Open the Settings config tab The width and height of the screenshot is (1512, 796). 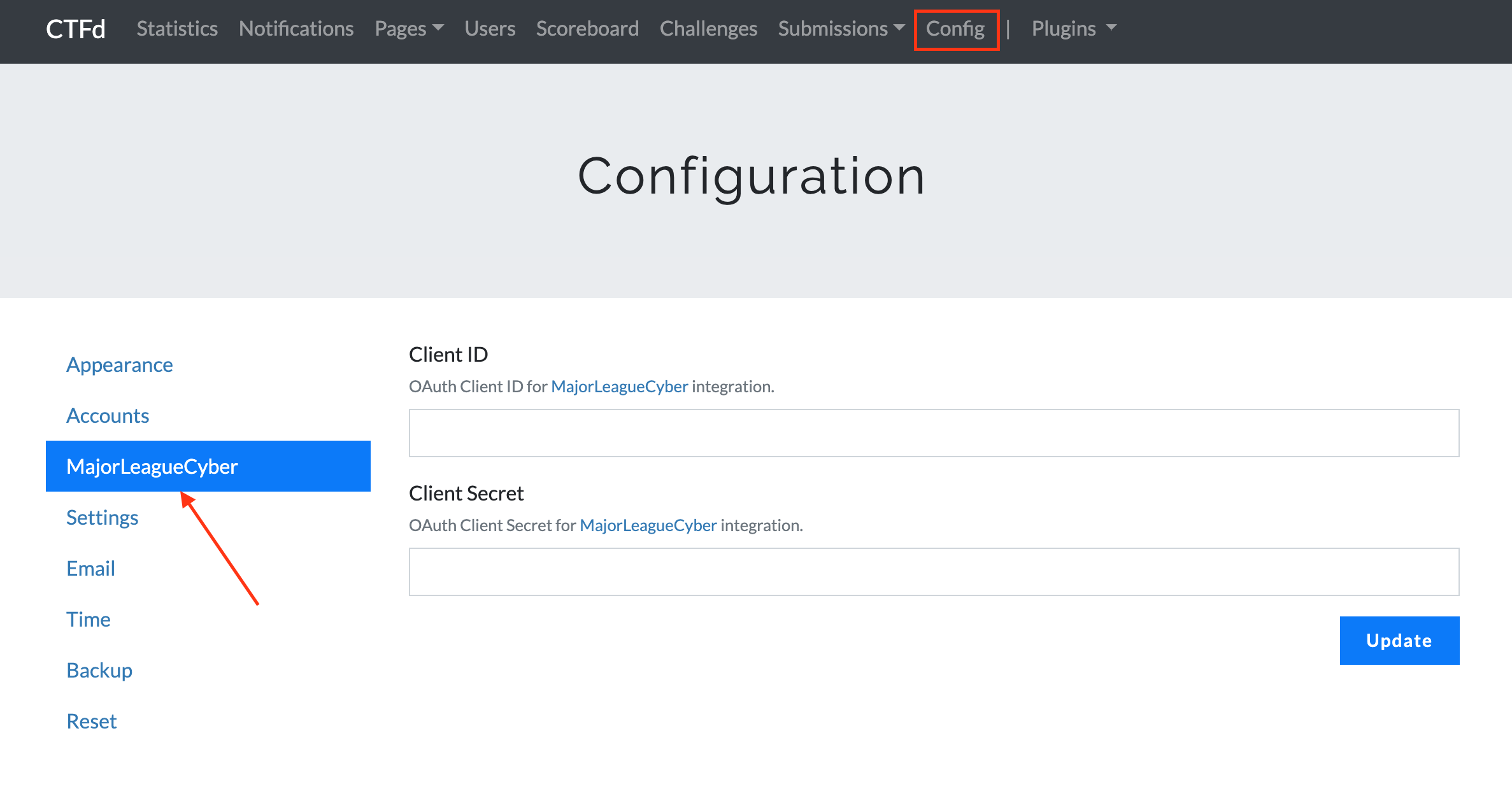coord(103,518)
